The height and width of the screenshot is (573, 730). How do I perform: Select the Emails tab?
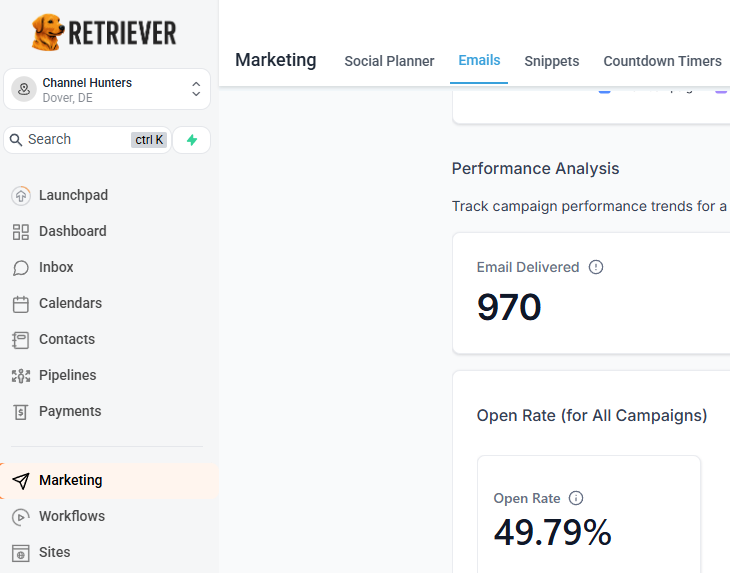coord(479,60)
